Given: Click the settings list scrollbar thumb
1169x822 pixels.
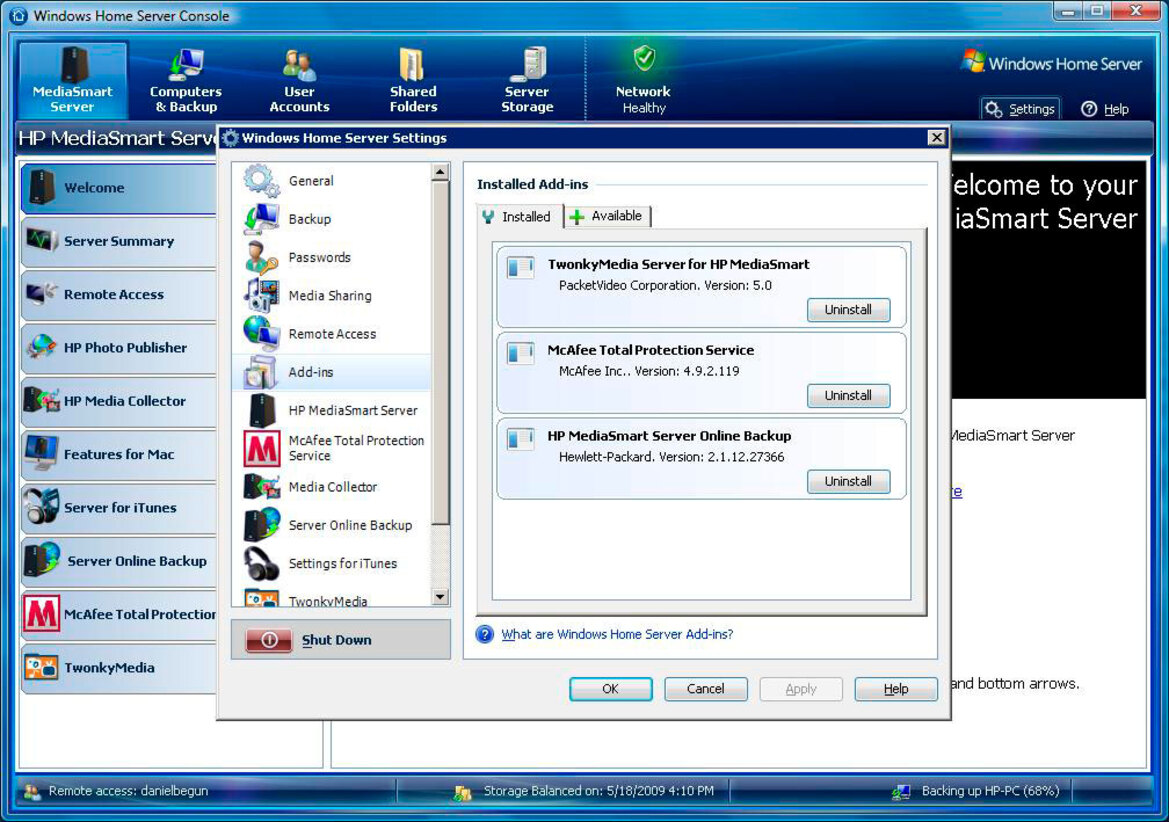Looking at the screenshot, I should coord(440,352).
